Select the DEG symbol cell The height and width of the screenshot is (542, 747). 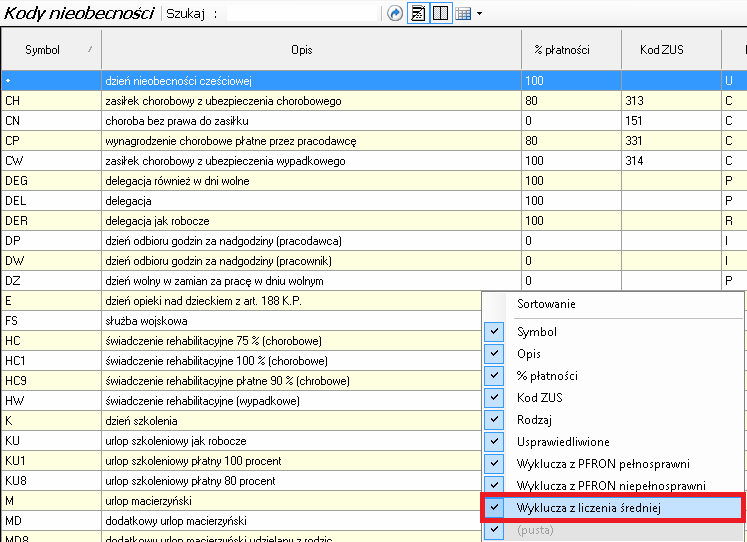tap(51, 181)
